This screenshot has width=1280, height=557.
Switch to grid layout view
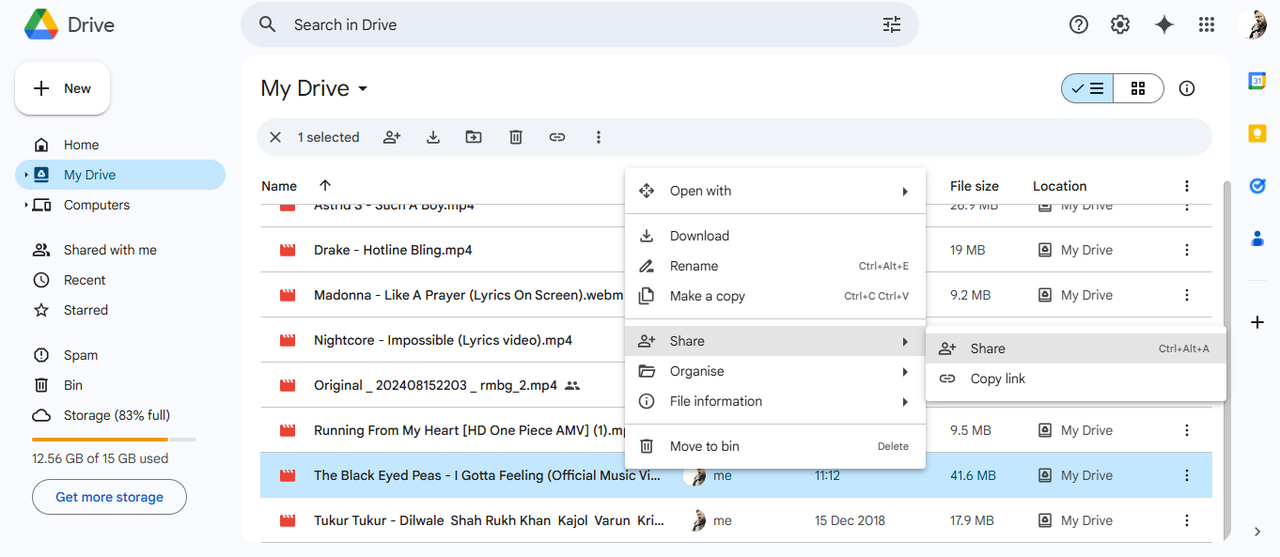pos(1138,88)
